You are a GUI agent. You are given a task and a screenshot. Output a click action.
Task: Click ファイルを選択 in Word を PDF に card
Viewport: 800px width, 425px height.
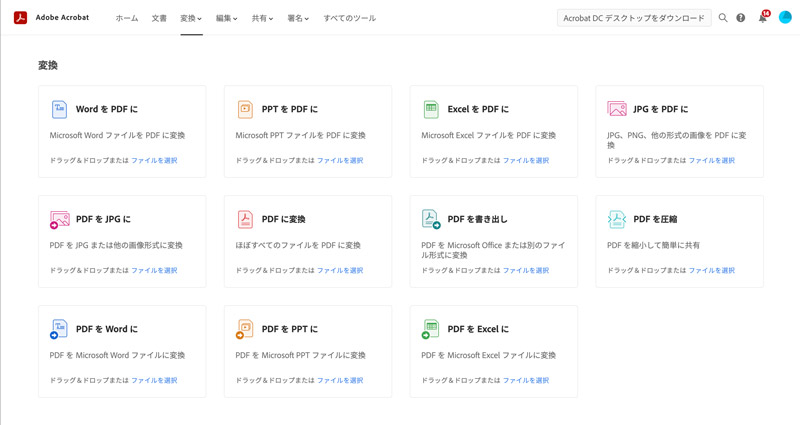(154, 160)
